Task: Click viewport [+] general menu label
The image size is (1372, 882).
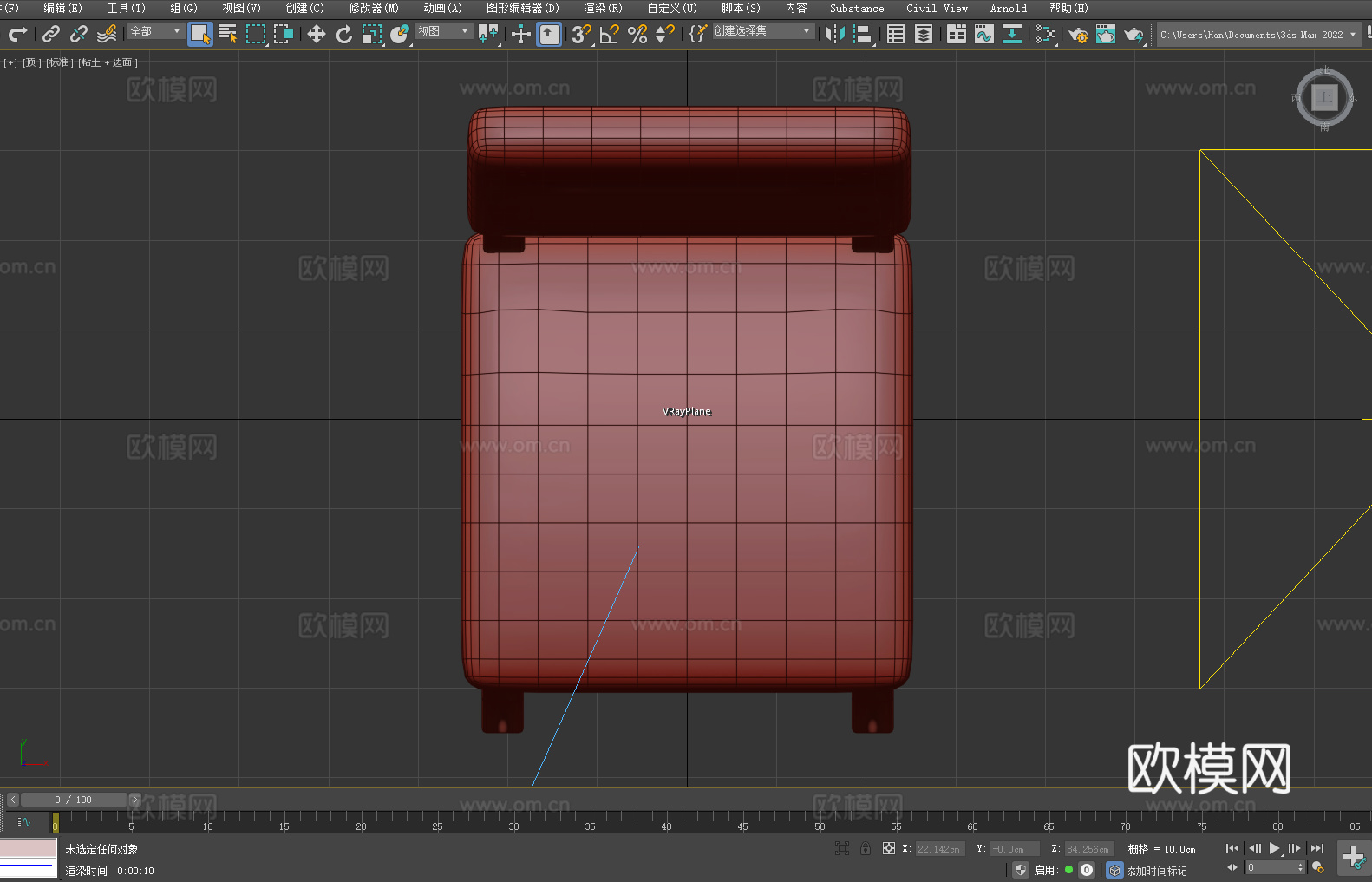Action: [10, 62]
